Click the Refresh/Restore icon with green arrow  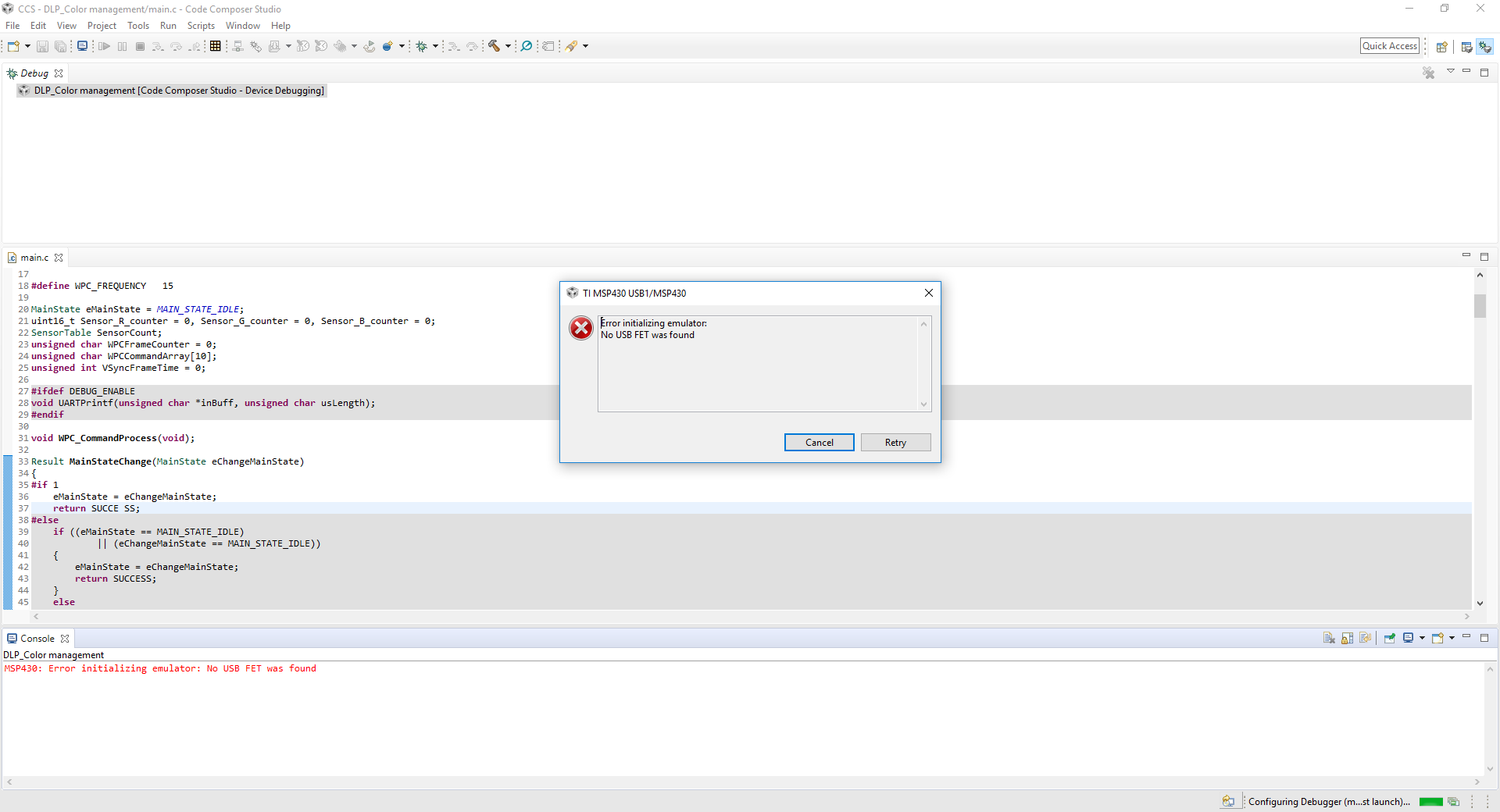tap(369, 46)
